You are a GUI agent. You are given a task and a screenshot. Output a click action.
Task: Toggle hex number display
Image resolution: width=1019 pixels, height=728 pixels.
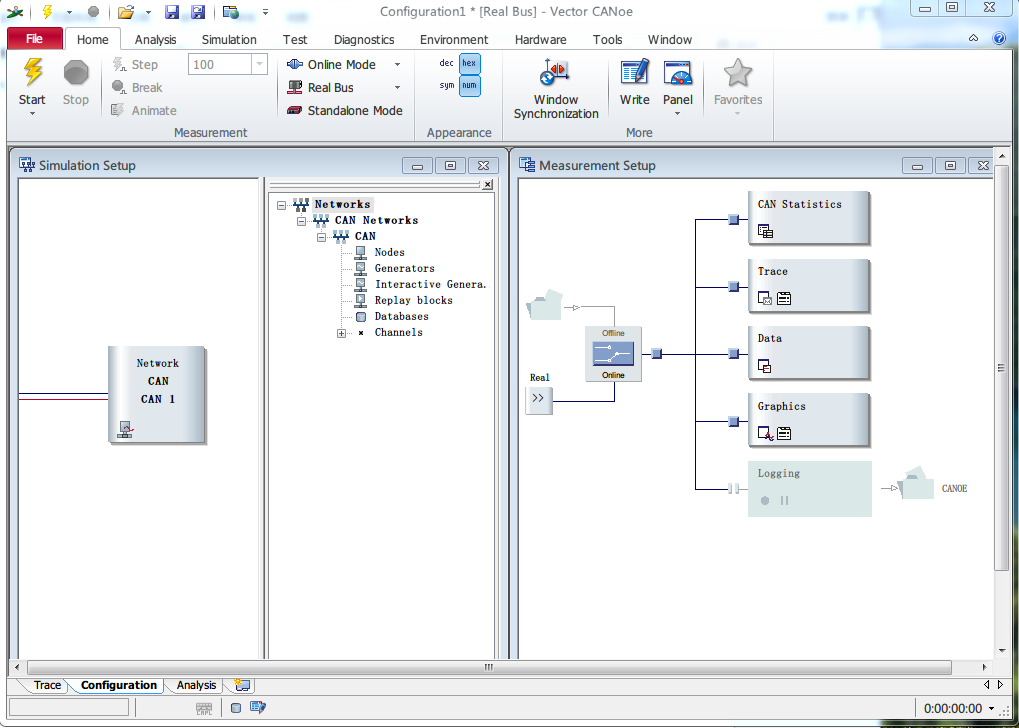[x=469, y=63]
